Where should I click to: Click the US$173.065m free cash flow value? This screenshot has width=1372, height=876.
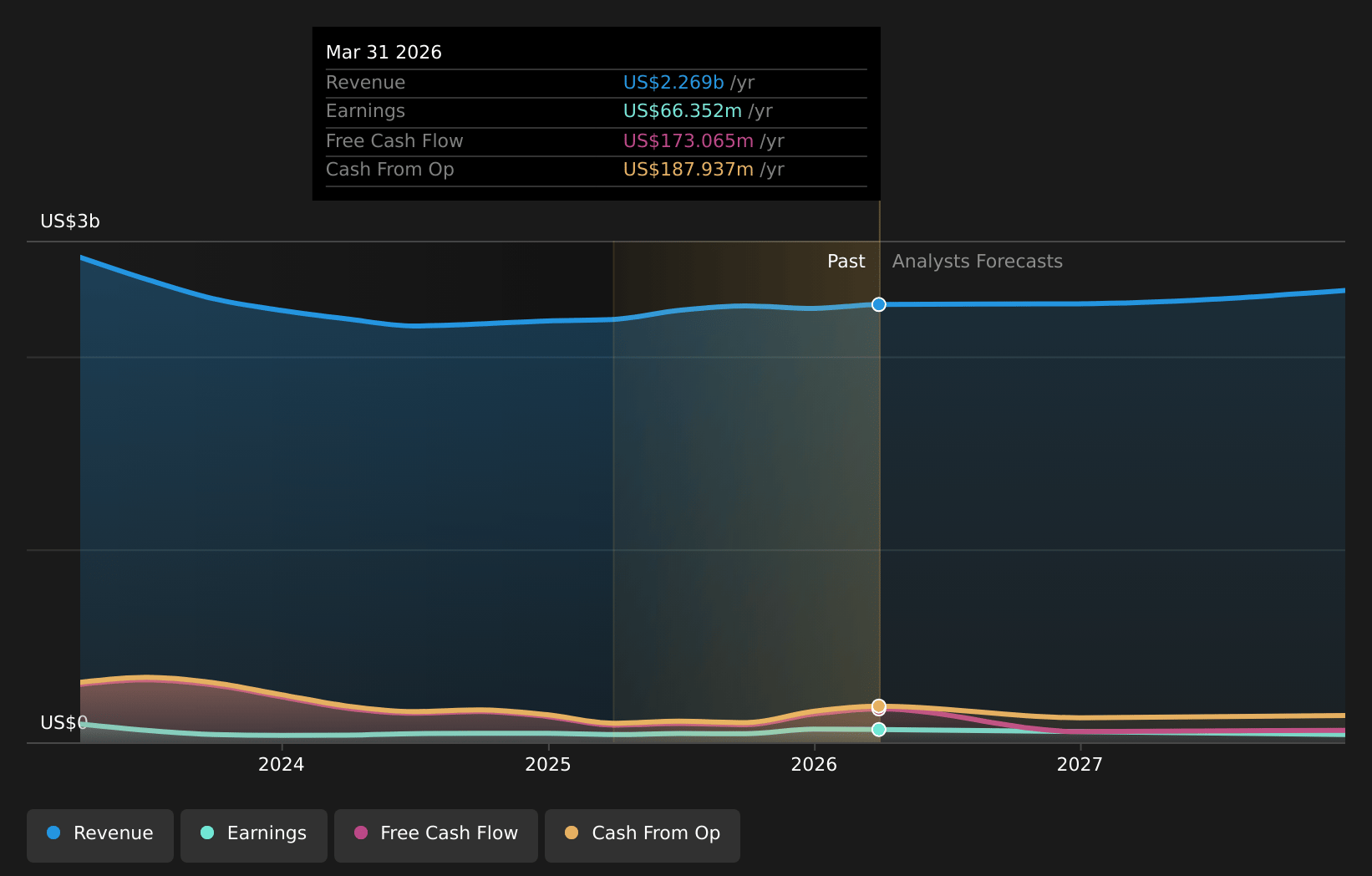[689, 141]
